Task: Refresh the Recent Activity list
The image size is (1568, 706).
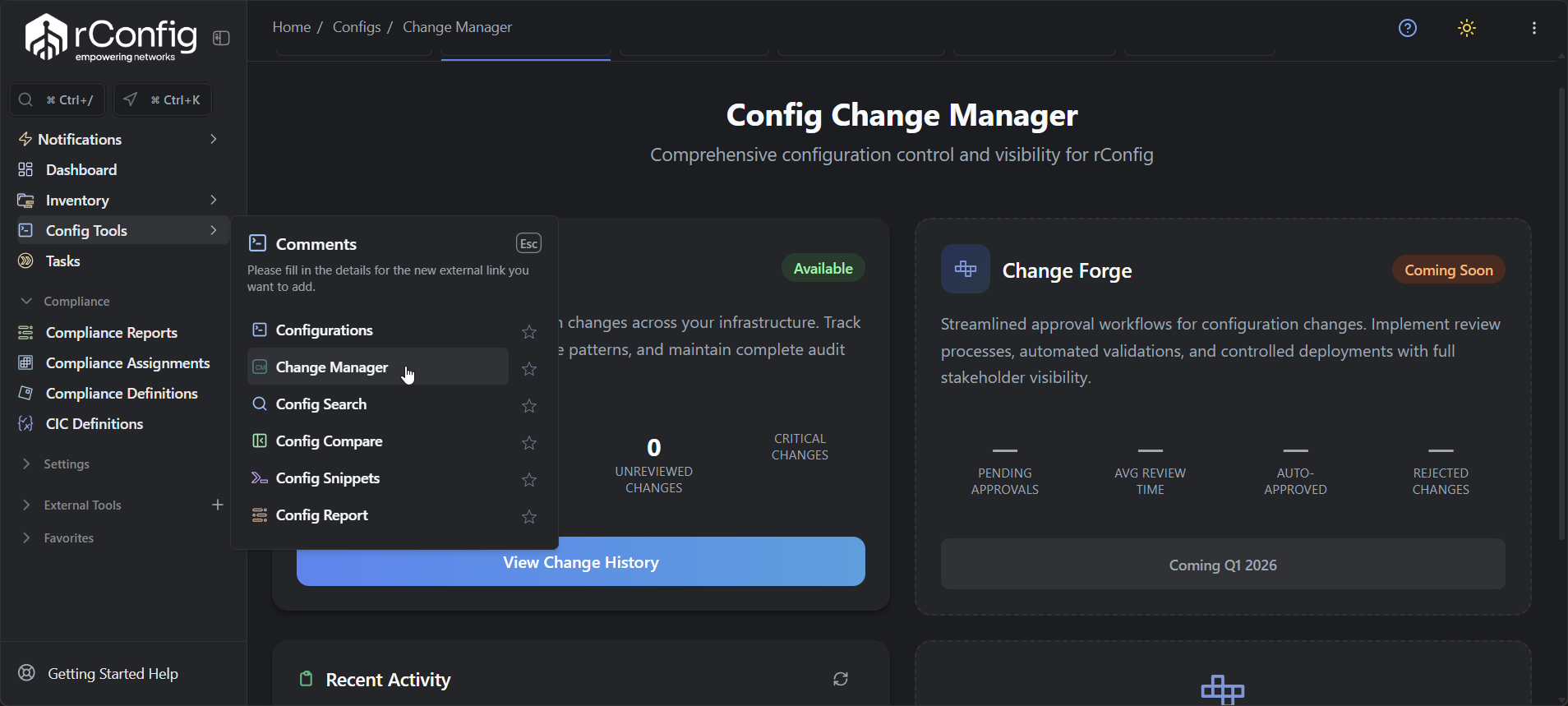Action: pos(841,679)
